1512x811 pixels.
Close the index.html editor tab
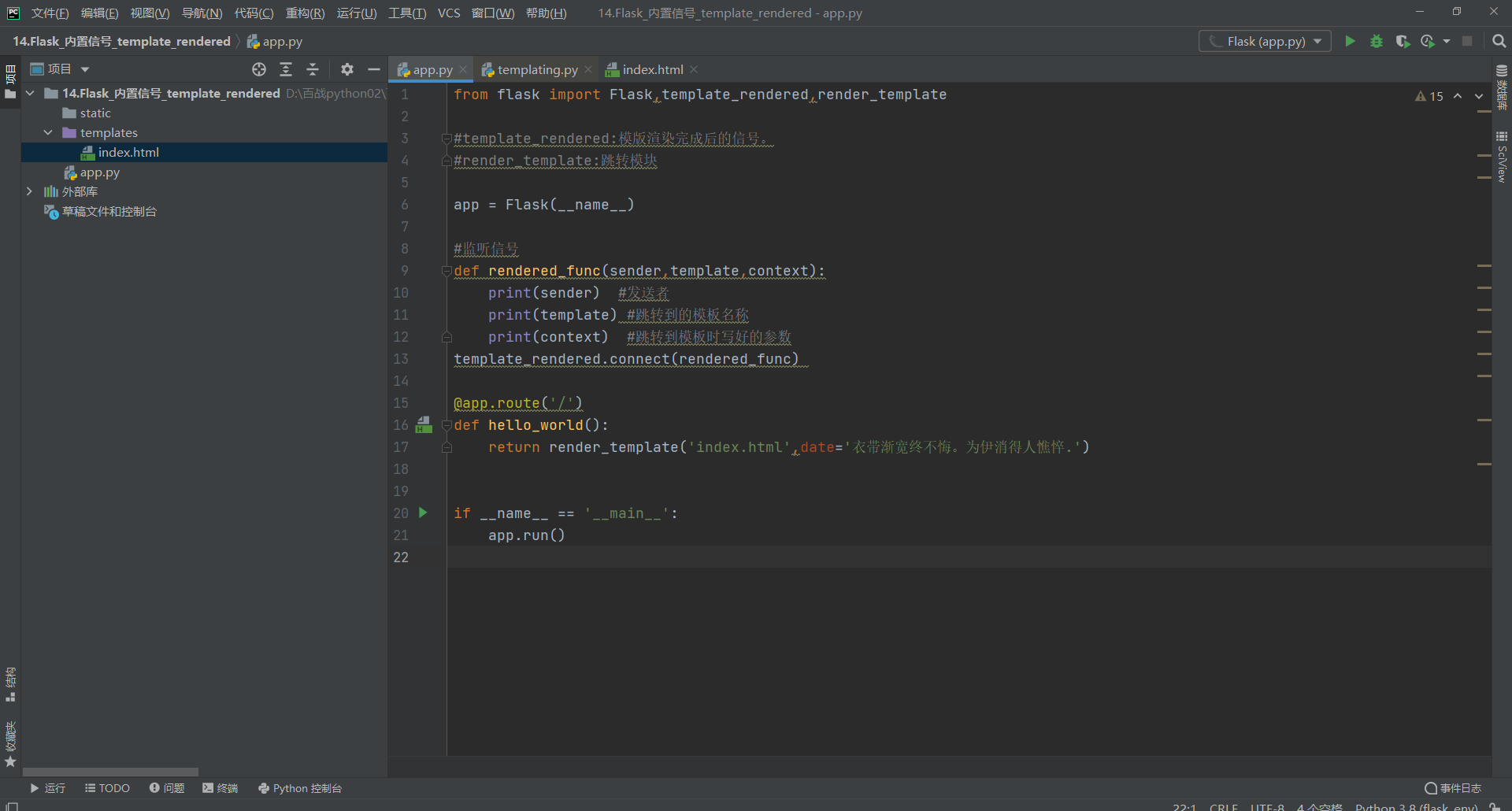694,69
